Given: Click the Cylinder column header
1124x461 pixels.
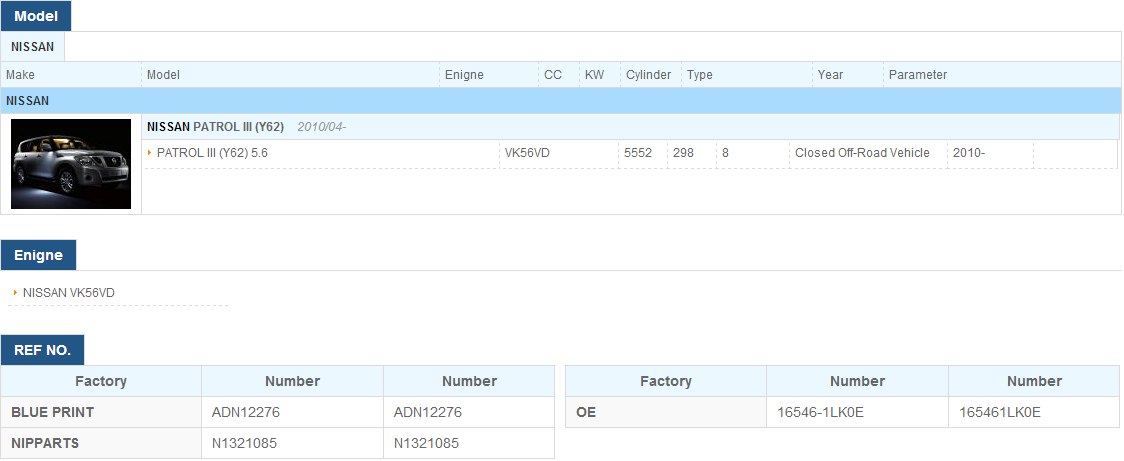Looking at the screenshot, I should pos(649,75).
